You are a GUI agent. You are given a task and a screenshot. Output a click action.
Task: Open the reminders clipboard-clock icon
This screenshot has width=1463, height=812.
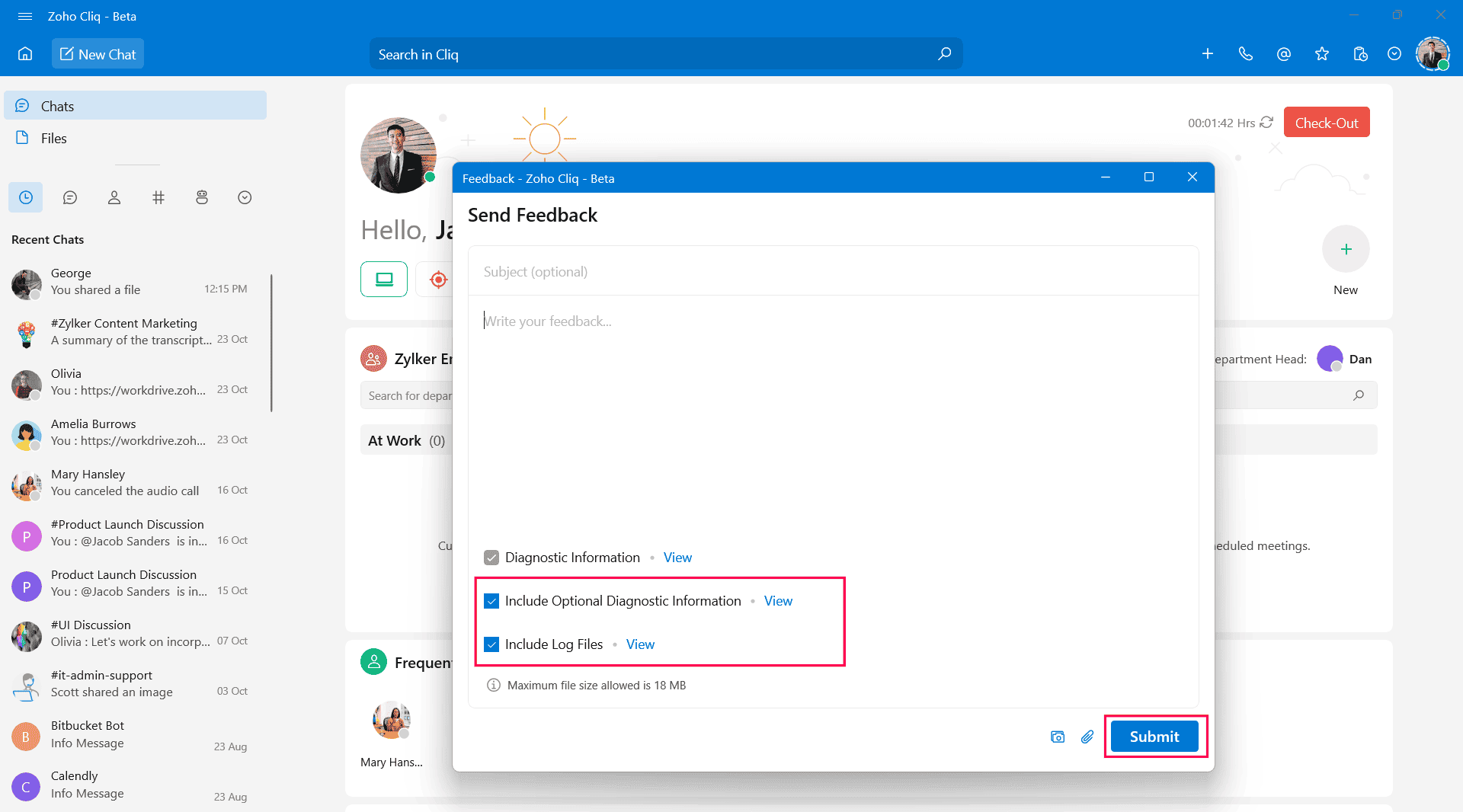click(x=1360, y=54)
